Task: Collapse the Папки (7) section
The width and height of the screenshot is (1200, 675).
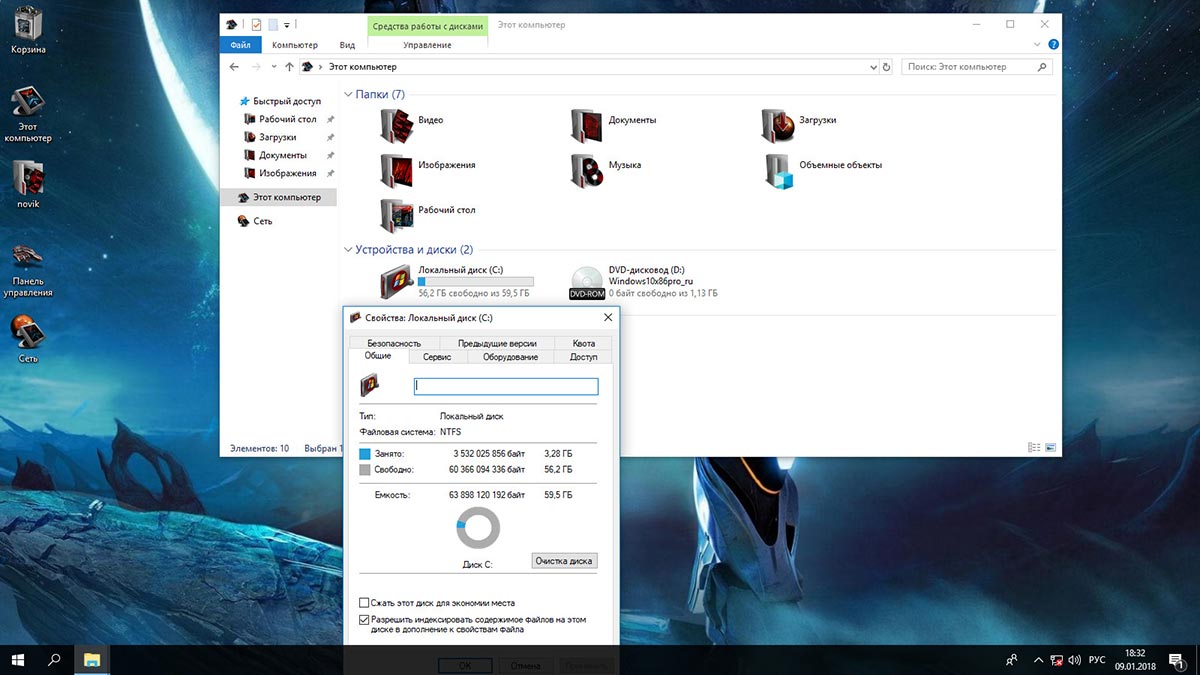Action: point(349,95)
